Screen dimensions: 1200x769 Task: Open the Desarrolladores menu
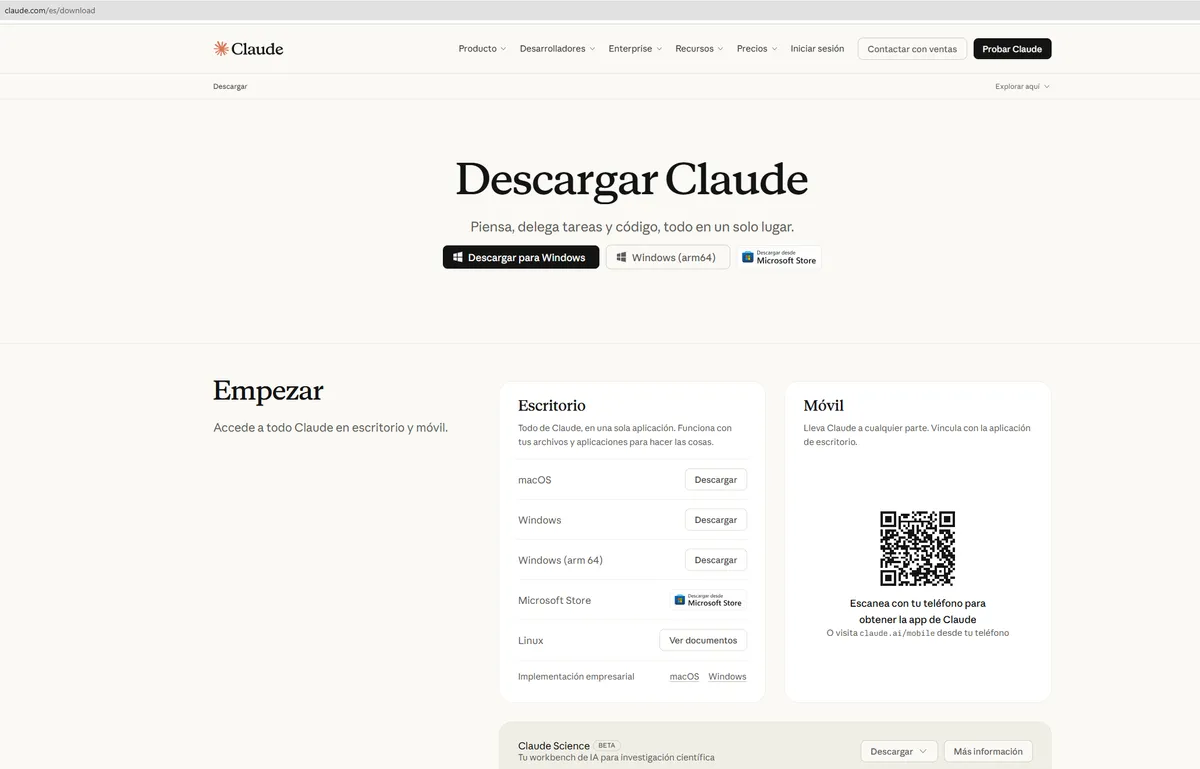coord(557,49)
